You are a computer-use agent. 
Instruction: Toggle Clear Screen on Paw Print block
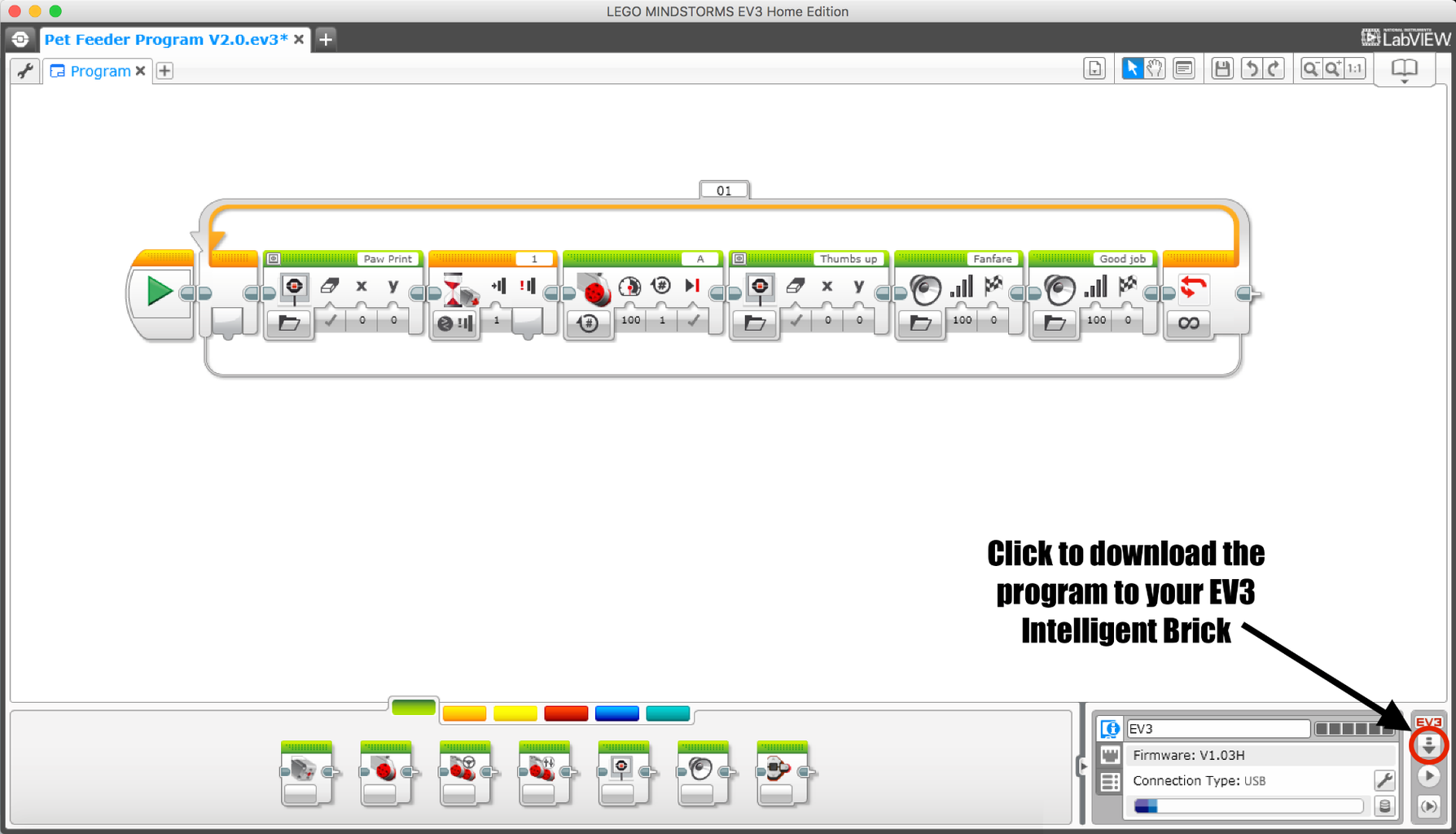pos(330,320)
